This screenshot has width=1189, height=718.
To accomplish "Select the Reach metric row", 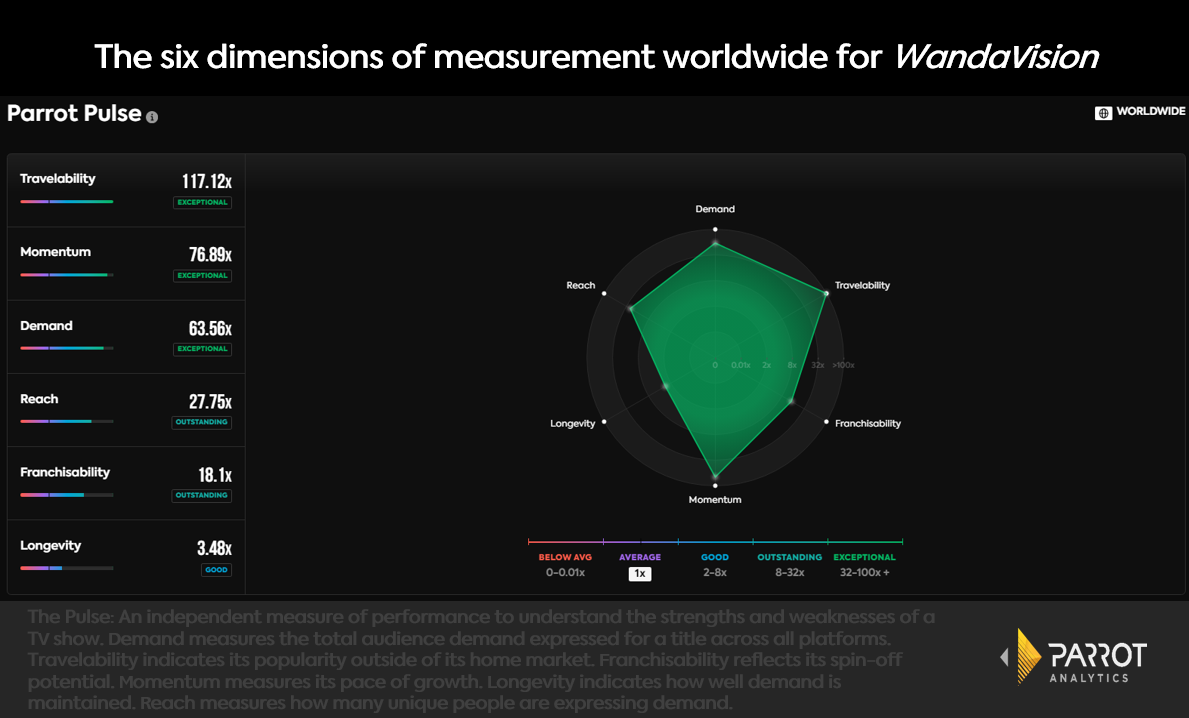I will click(x=126, y=410).
